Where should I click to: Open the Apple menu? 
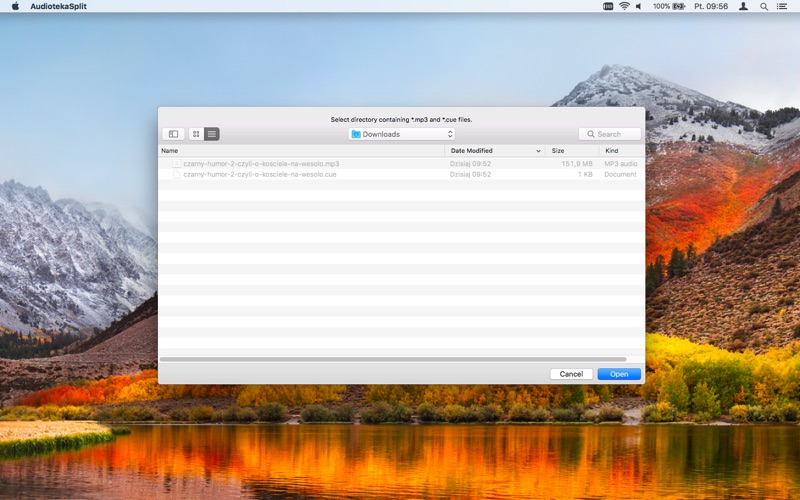15,6
